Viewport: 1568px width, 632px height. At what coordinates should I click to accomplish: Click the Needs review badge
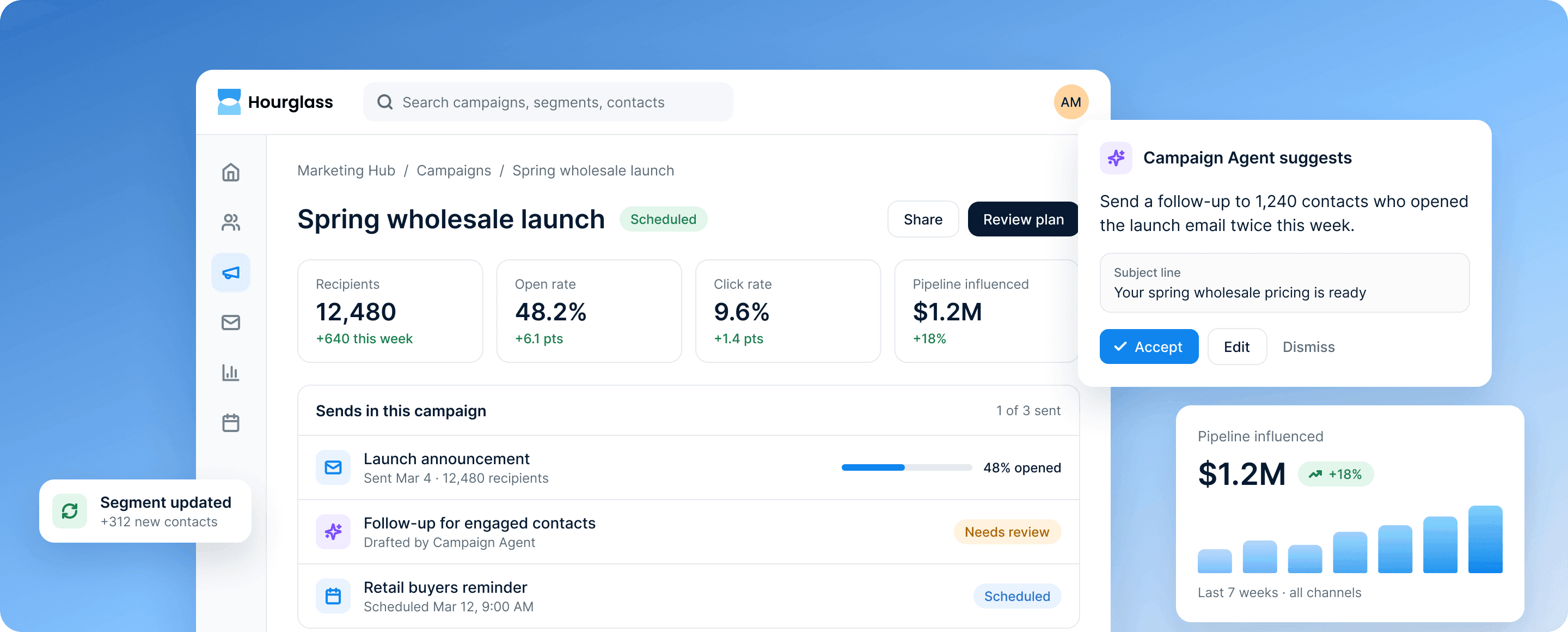(x=1007, y=532)
